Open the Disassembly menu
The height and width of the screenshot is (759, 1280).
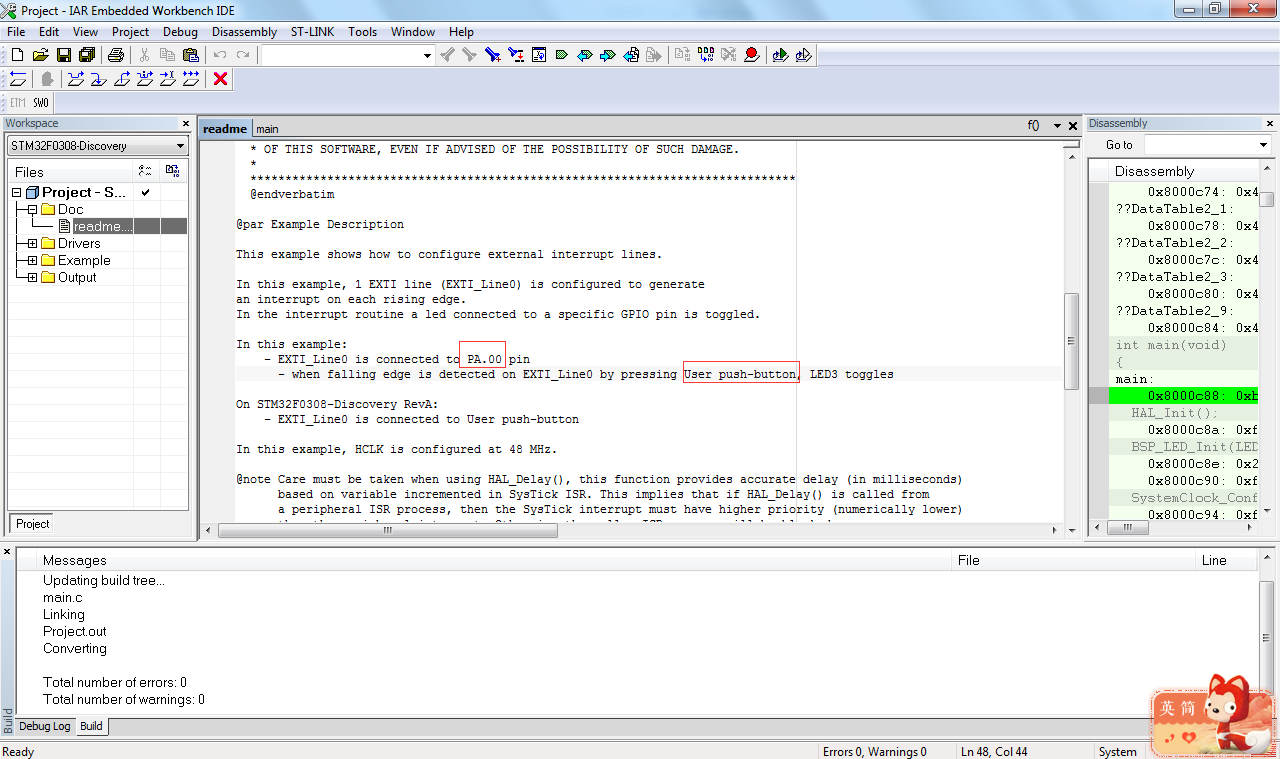tap(244, 32)
